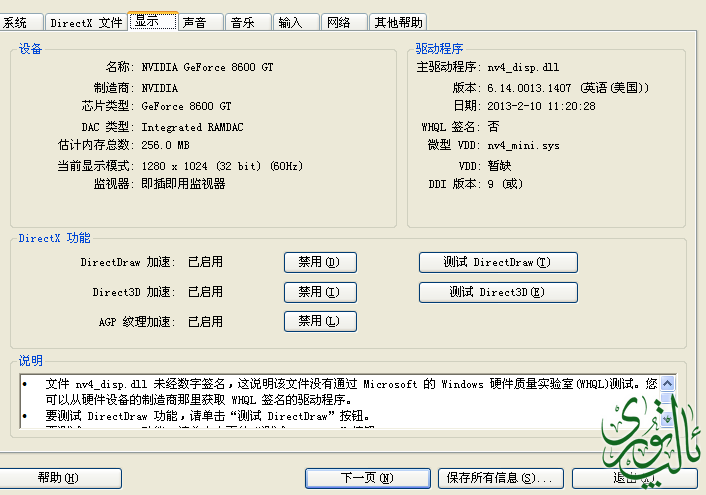Click the mini VDD value nv4_mini.sys
This screenshot has width=706, height=495.
523,145
